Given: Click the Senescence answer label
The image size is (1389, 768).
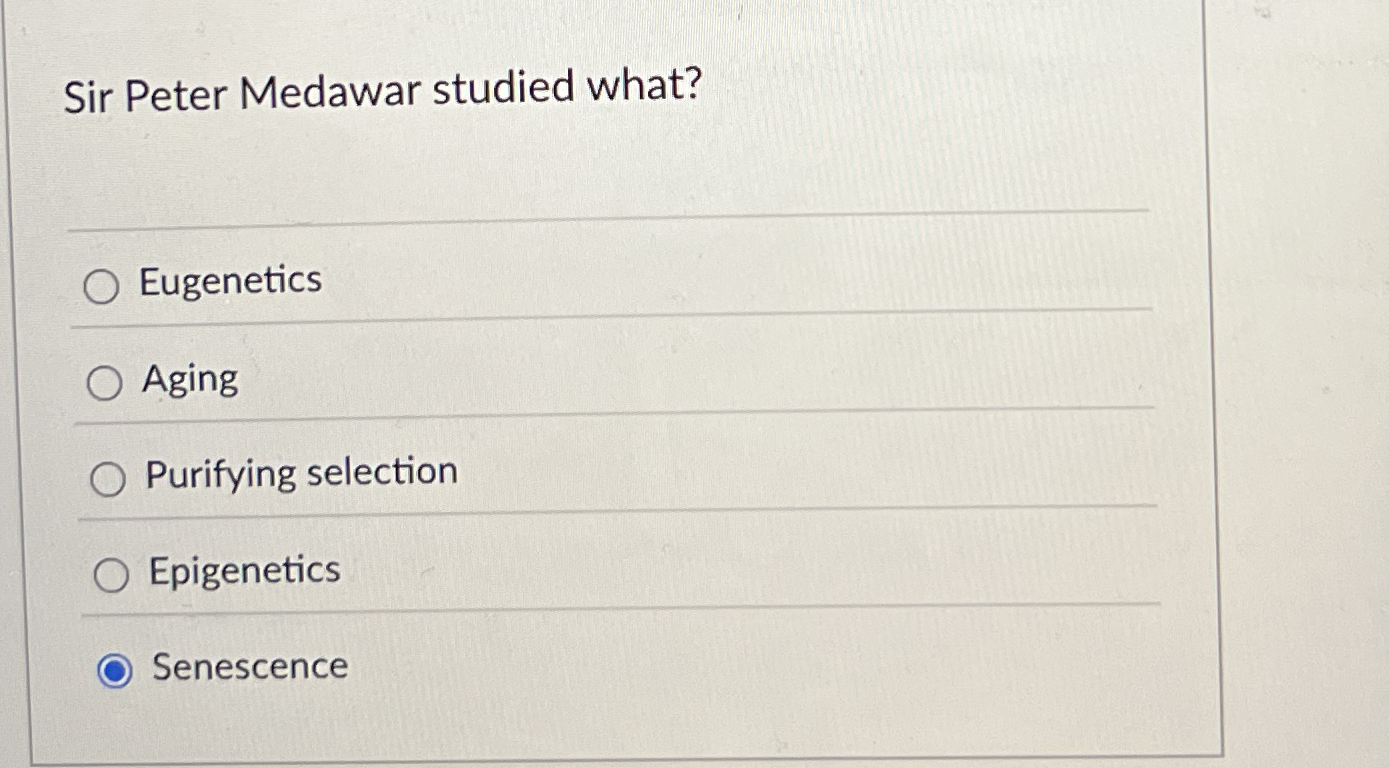Looking at the screenshot, I should tap(249, 666).
